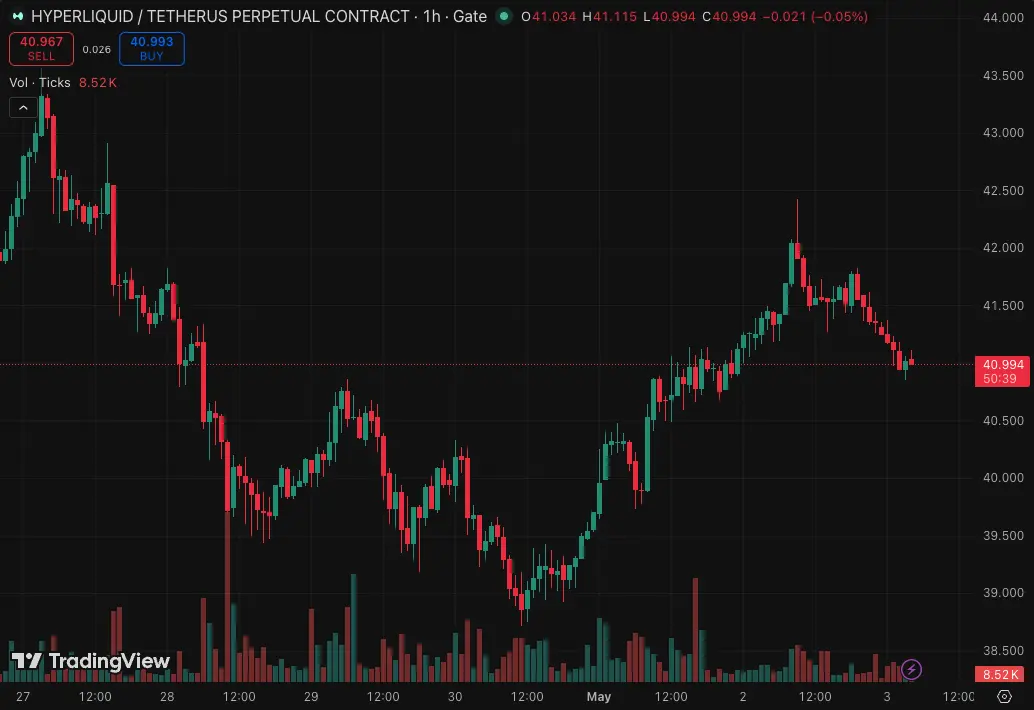Viewport: 1034px width, 710px height.
Task: Click the 0.026 spread value
Action: pos(96,49)
